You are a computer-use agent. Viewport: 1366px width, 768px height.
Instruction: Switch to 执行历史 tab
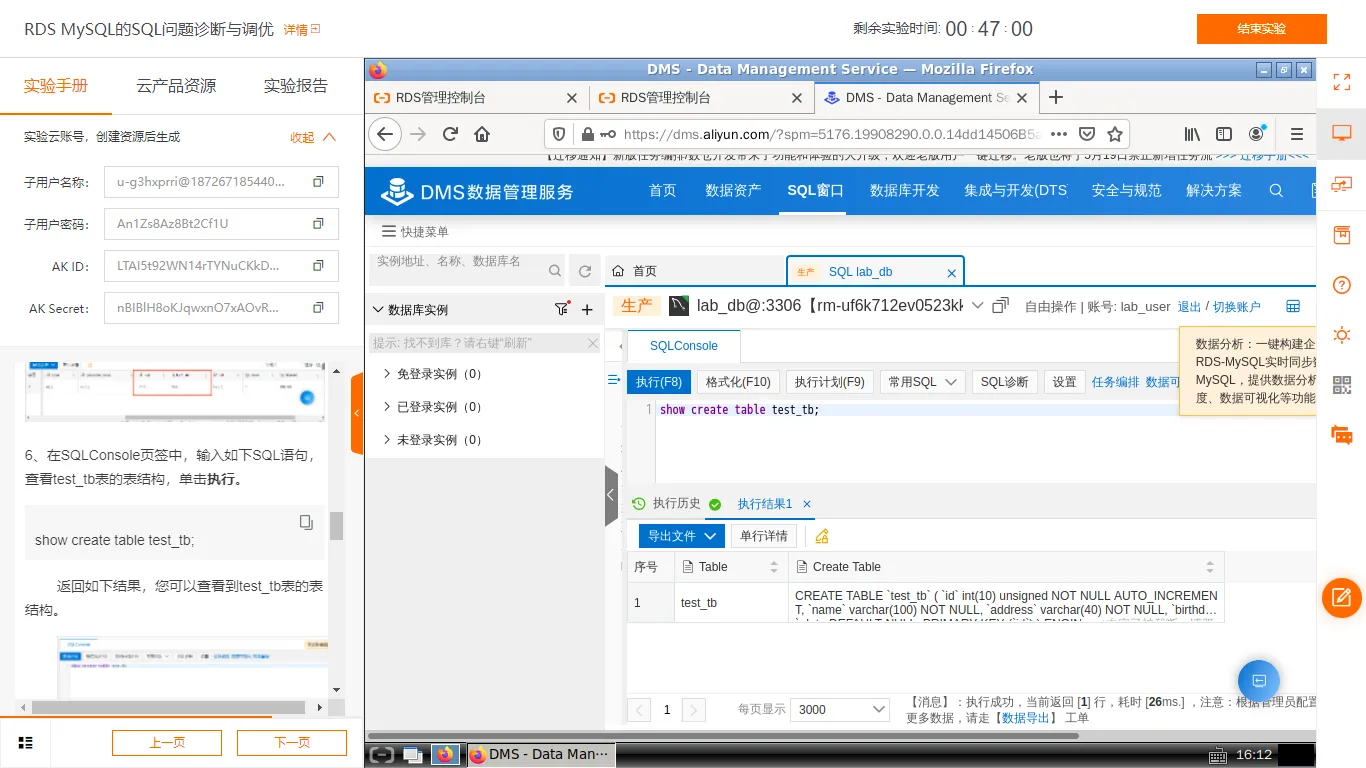coord(668,504)
